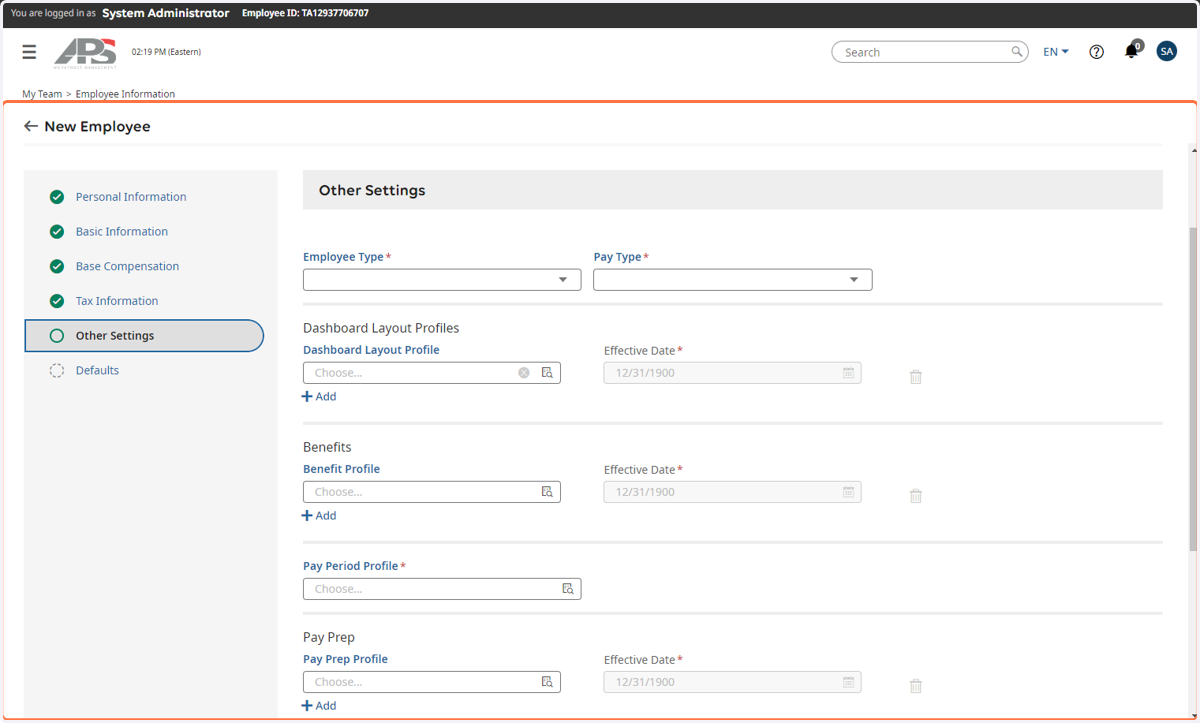Select the Other Settings step
The height and width of the screenshot is (723, 1200).
(144, 336)
